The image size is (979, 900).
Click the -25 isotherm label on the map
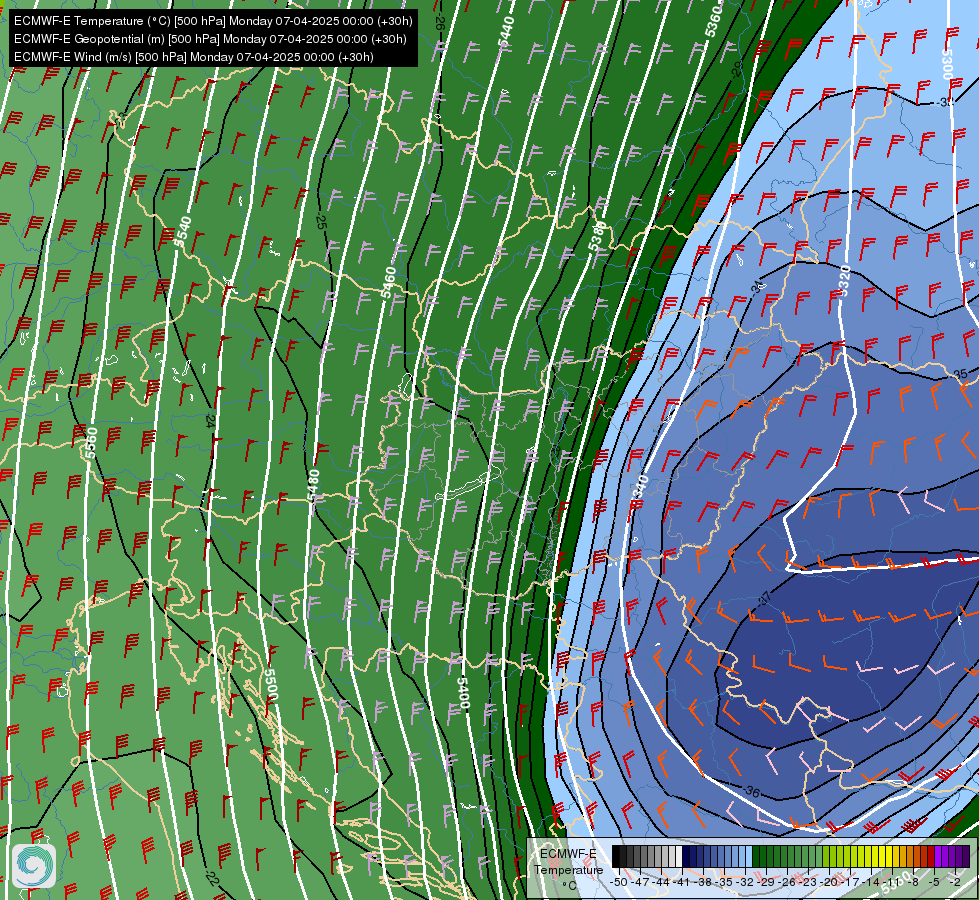(321, 222)
